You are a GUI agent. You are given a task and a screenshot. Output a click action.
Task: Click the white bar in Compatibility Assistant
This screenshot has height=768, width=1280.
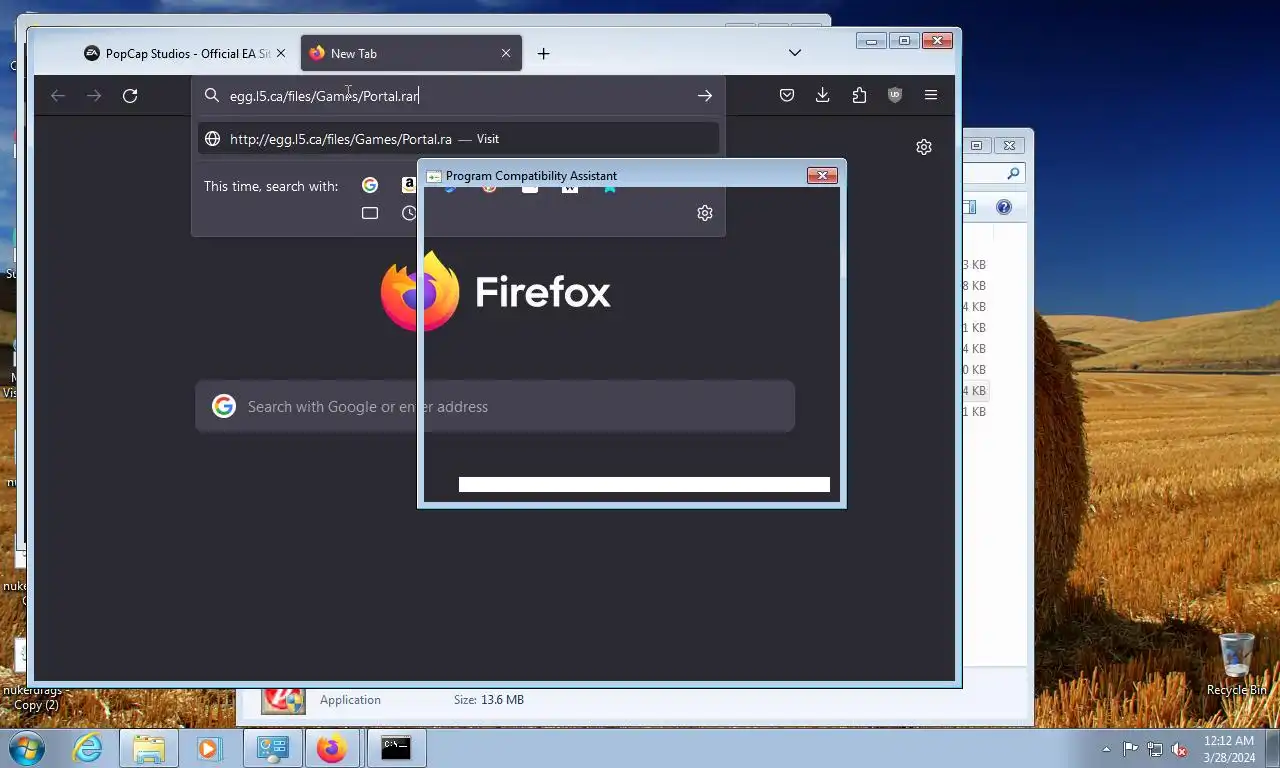(x=644, y=485)
